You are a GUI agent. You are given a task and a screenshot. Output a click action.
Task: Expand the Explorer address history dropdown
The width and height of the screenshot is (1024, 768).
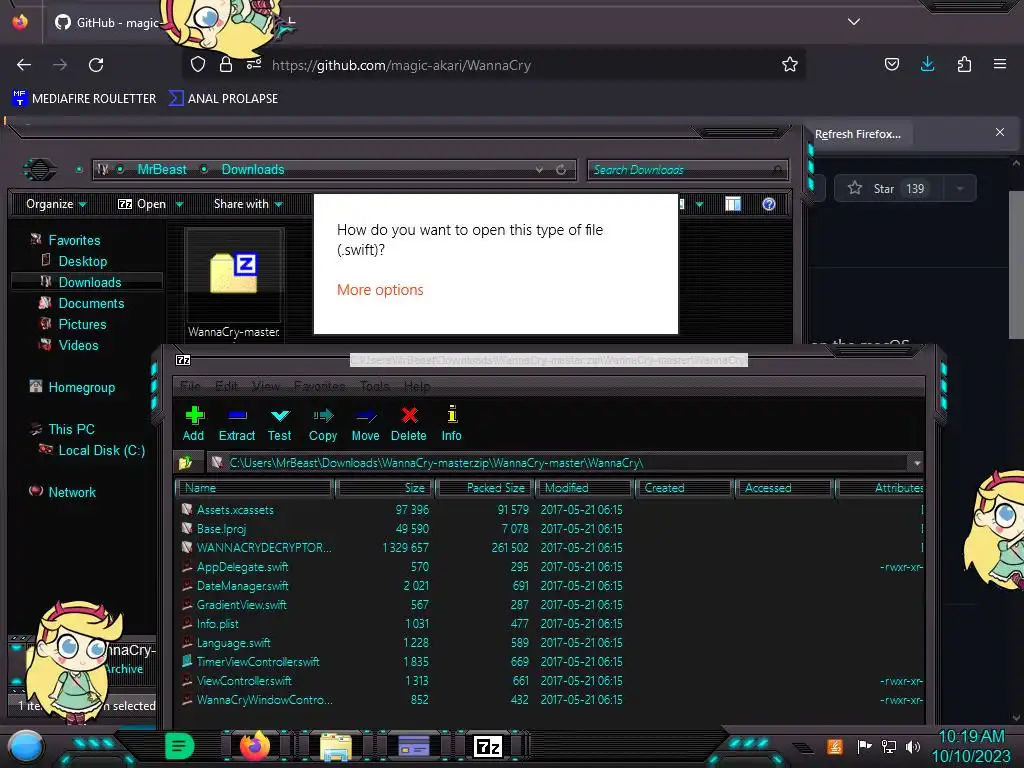(539, 170)
